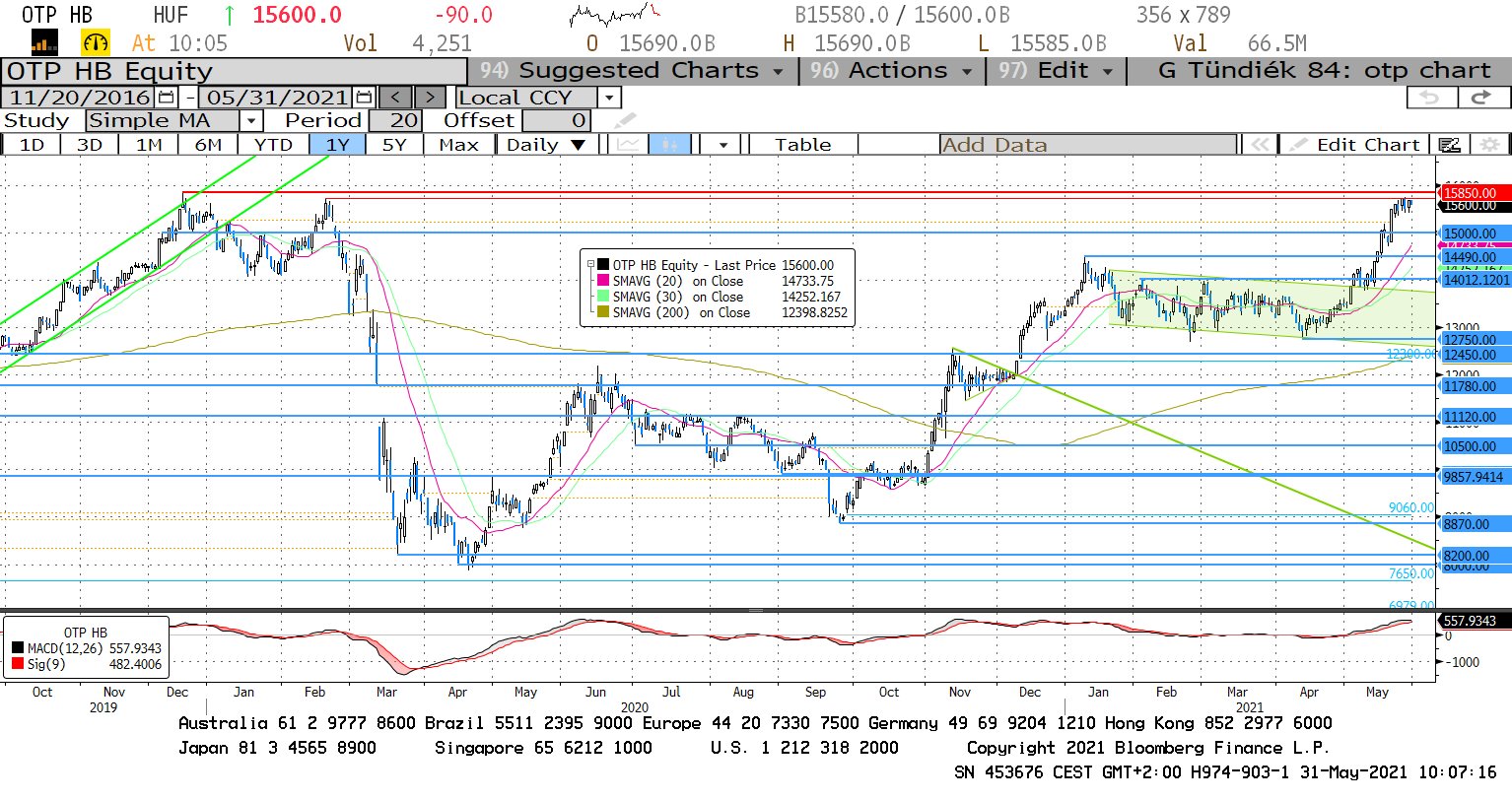Open chart type options dropdown arrow

pyautogui.click(x=723, y=145)
